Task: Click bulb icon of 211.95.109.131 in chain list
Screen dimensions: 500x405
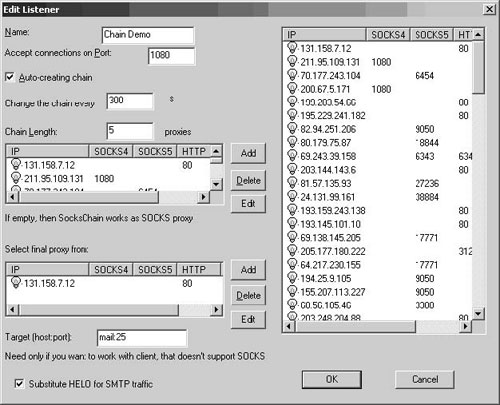Action: point(16,178)
